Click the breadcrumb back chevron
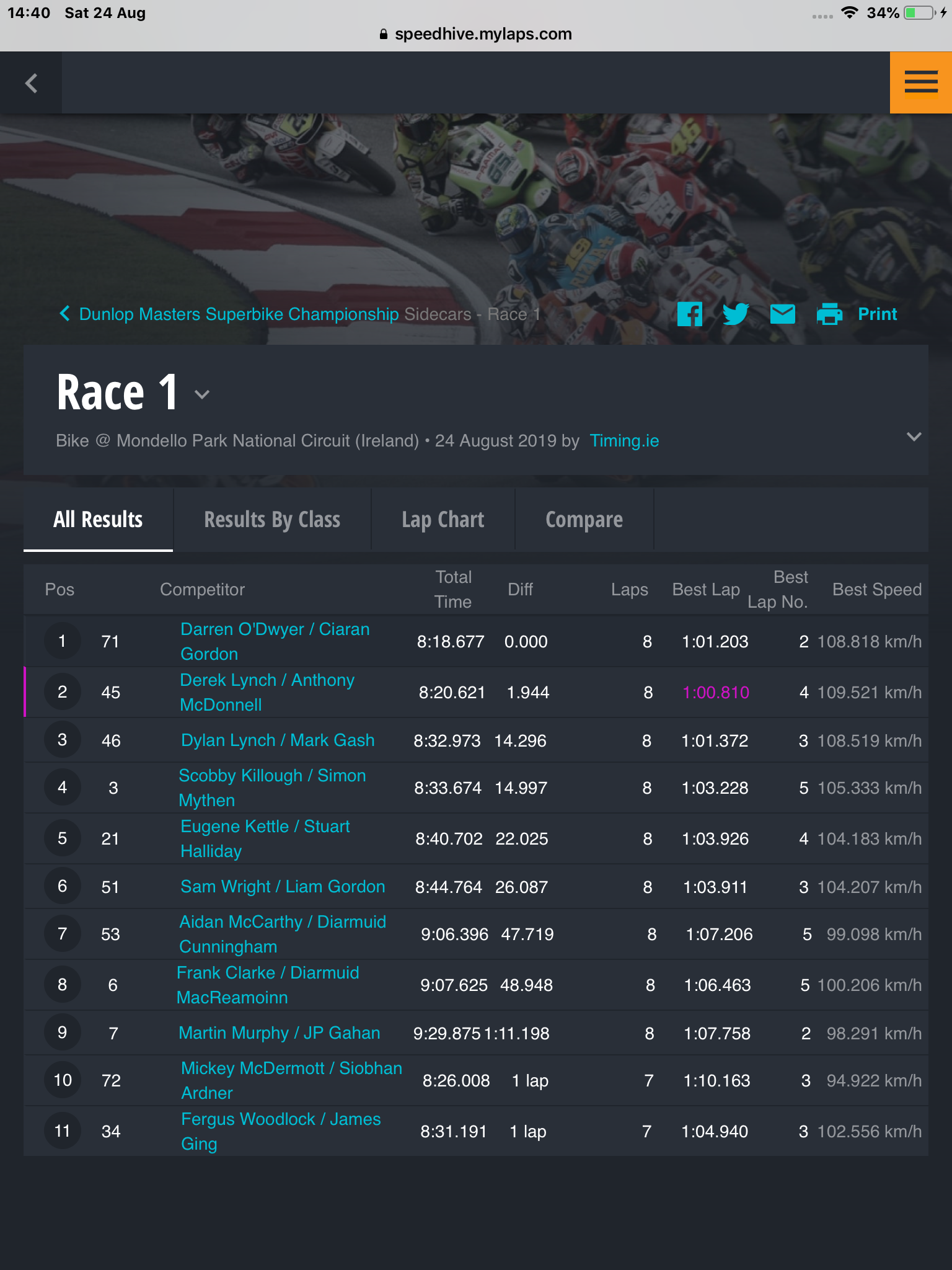This screenshot has height=1270, width=952. (x=64, y=314)
